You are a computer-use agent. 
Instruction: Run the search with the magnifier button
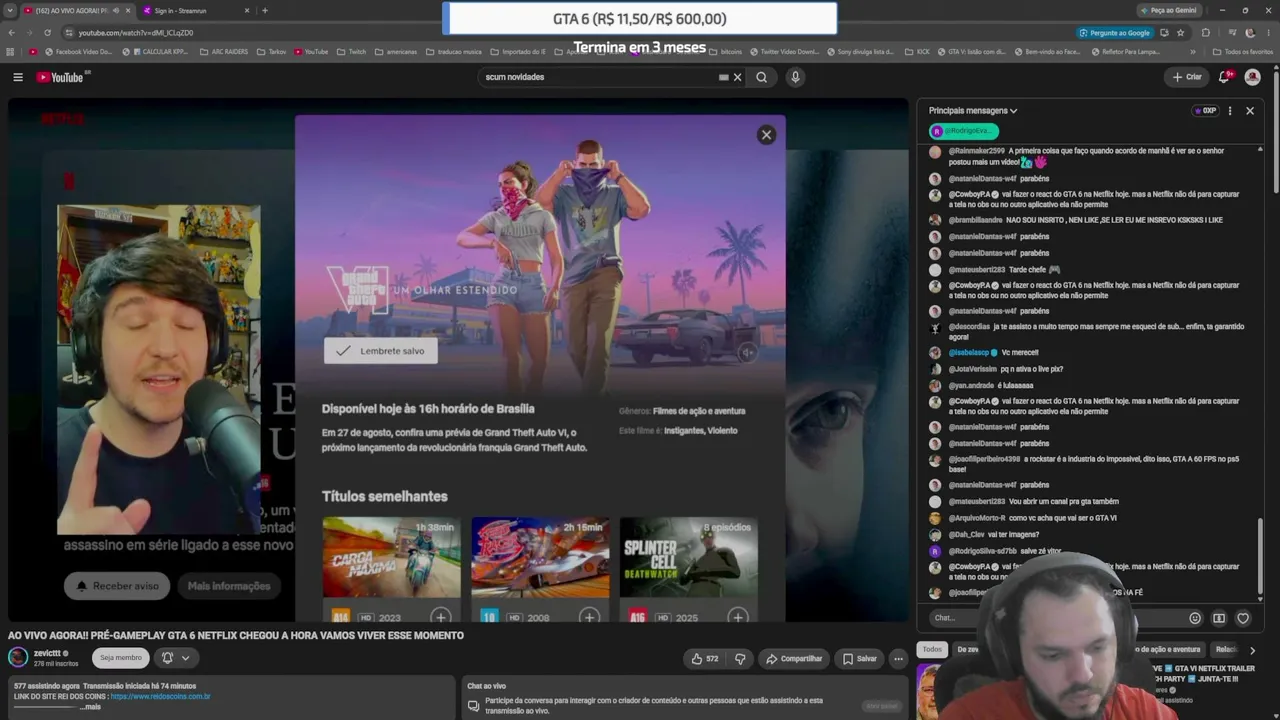click(762, 77)
